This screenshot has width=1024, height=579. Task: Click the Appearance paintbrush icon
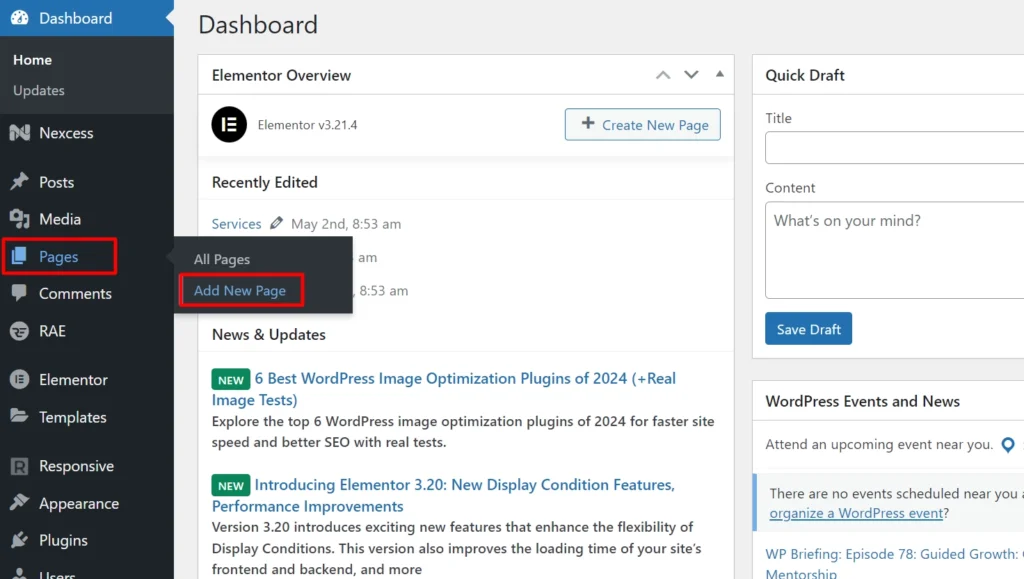(20, 503)
